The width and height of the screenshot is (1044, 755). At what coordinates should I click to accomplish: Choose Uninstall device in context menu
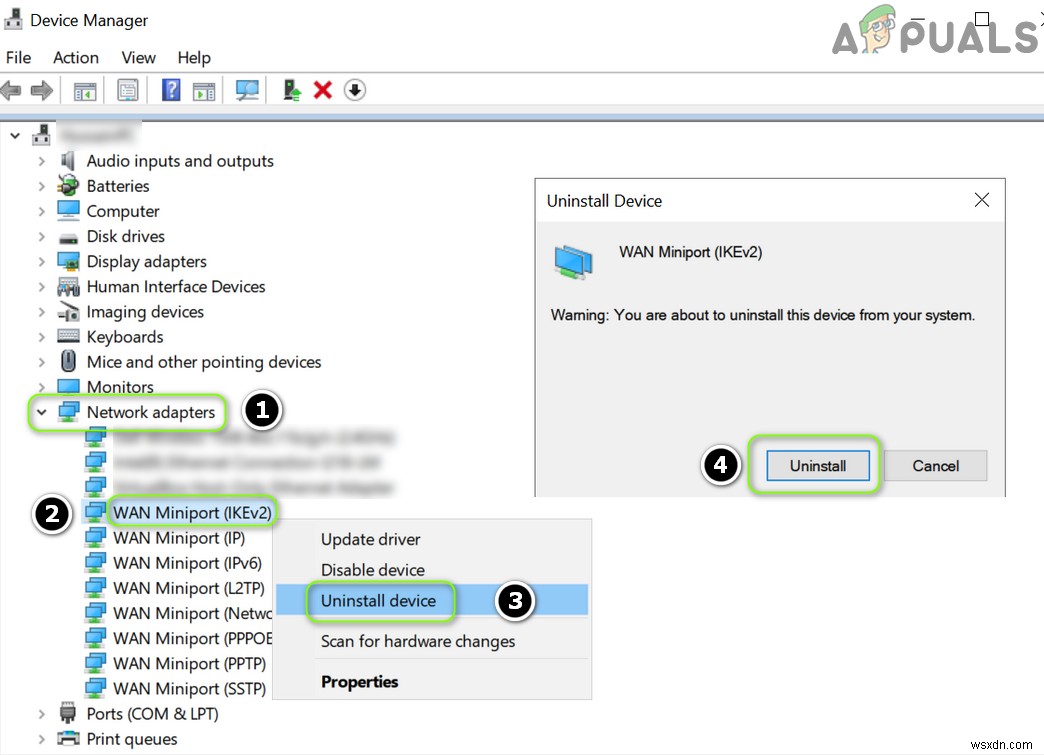click(432, 601)
